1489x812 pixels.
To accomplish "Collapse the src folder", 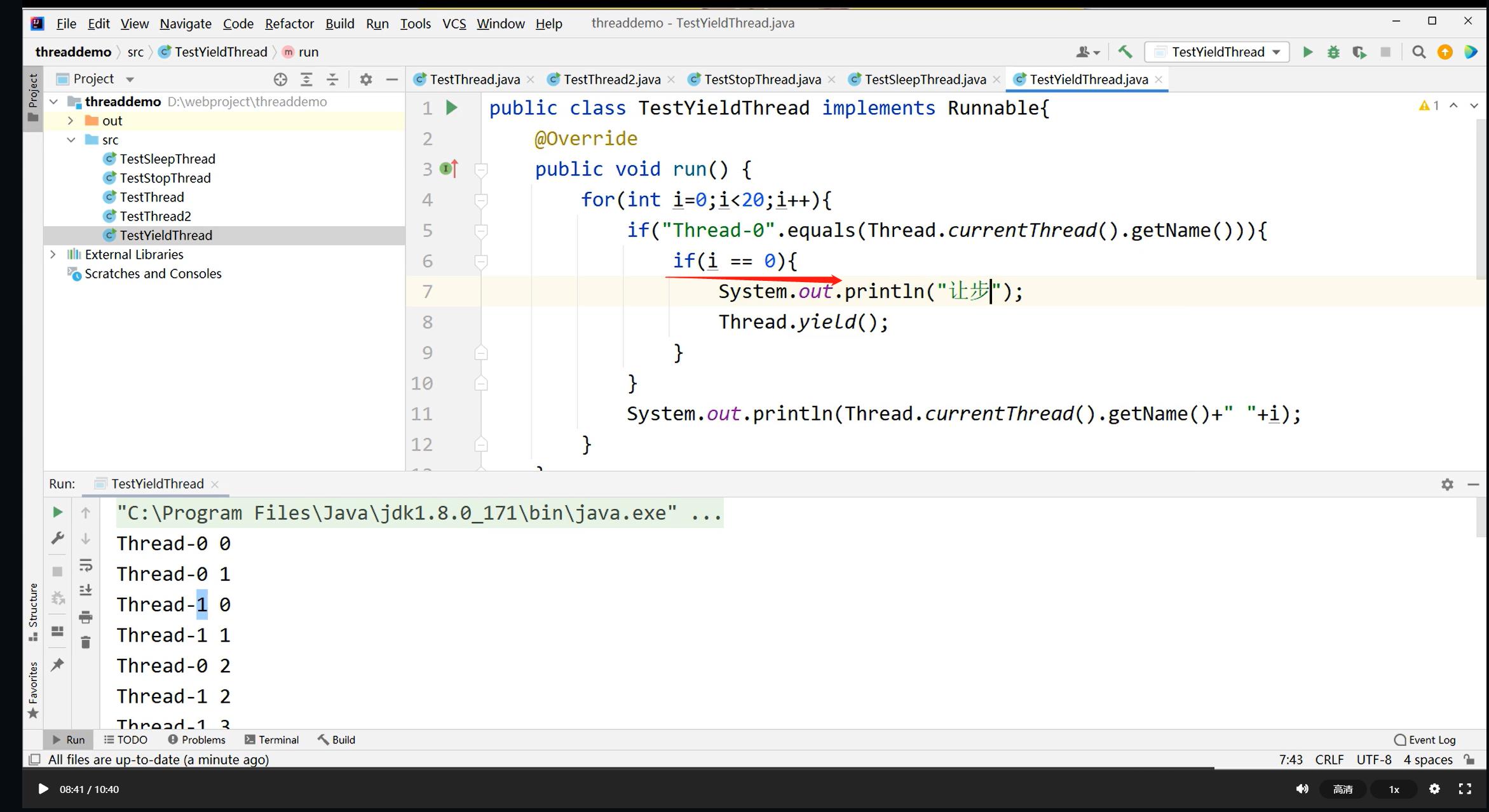I will 71,140.
